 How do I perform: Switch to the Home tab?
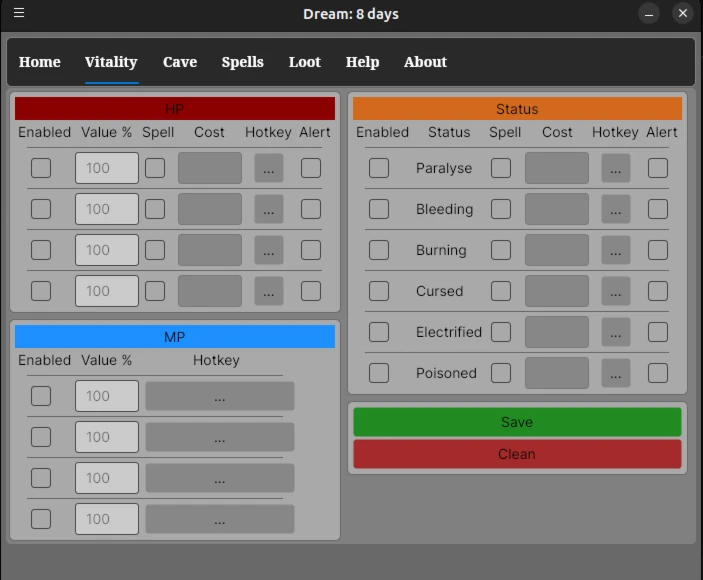click(x=39, y=62)
